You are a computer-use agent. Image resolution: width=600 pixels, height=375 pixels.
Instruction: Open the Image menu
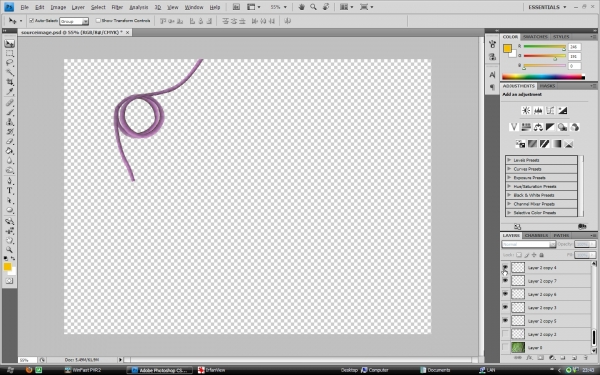58,7
